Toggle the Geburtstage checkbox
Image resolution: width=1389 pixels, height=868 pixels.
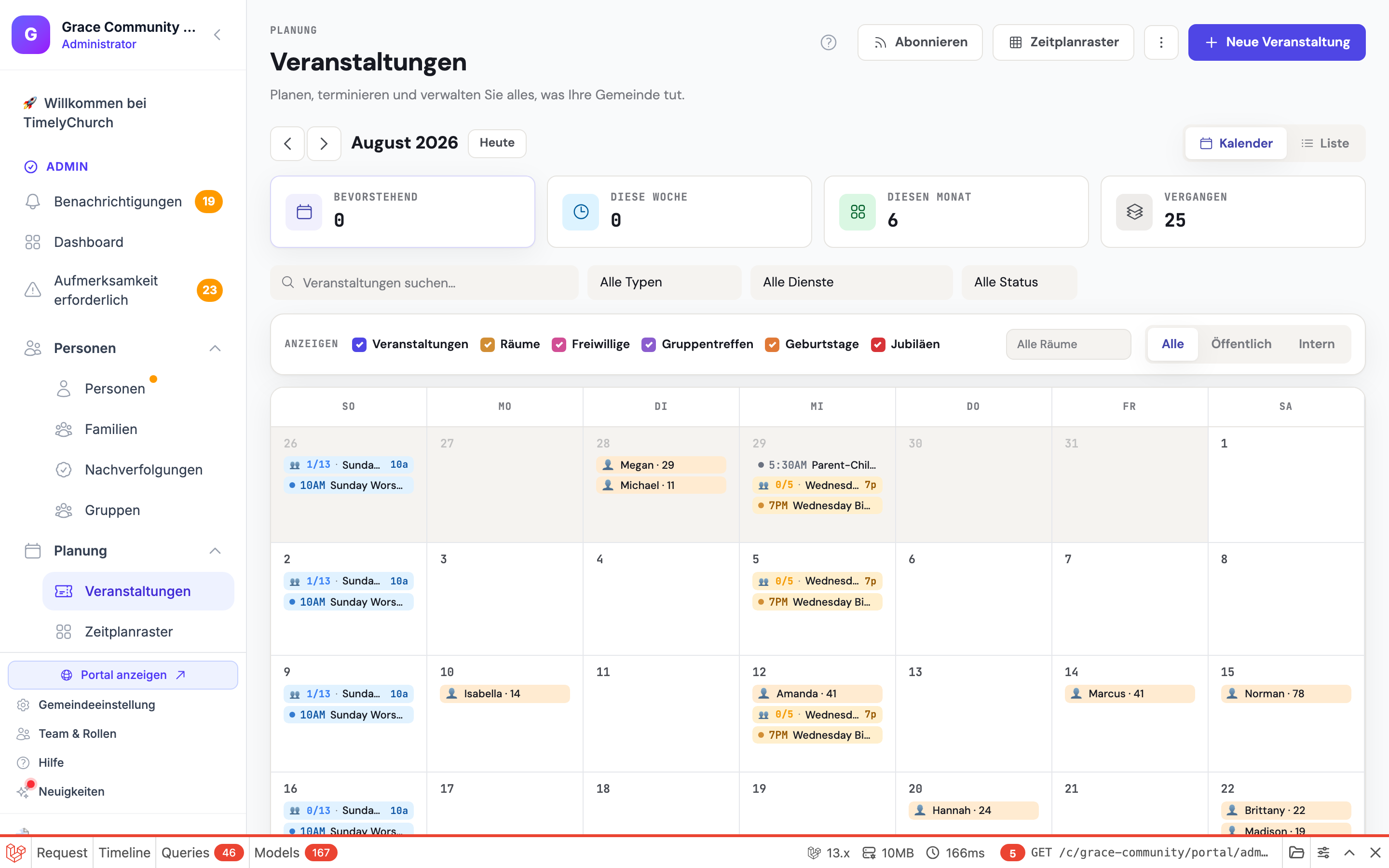tap(772, 344)
